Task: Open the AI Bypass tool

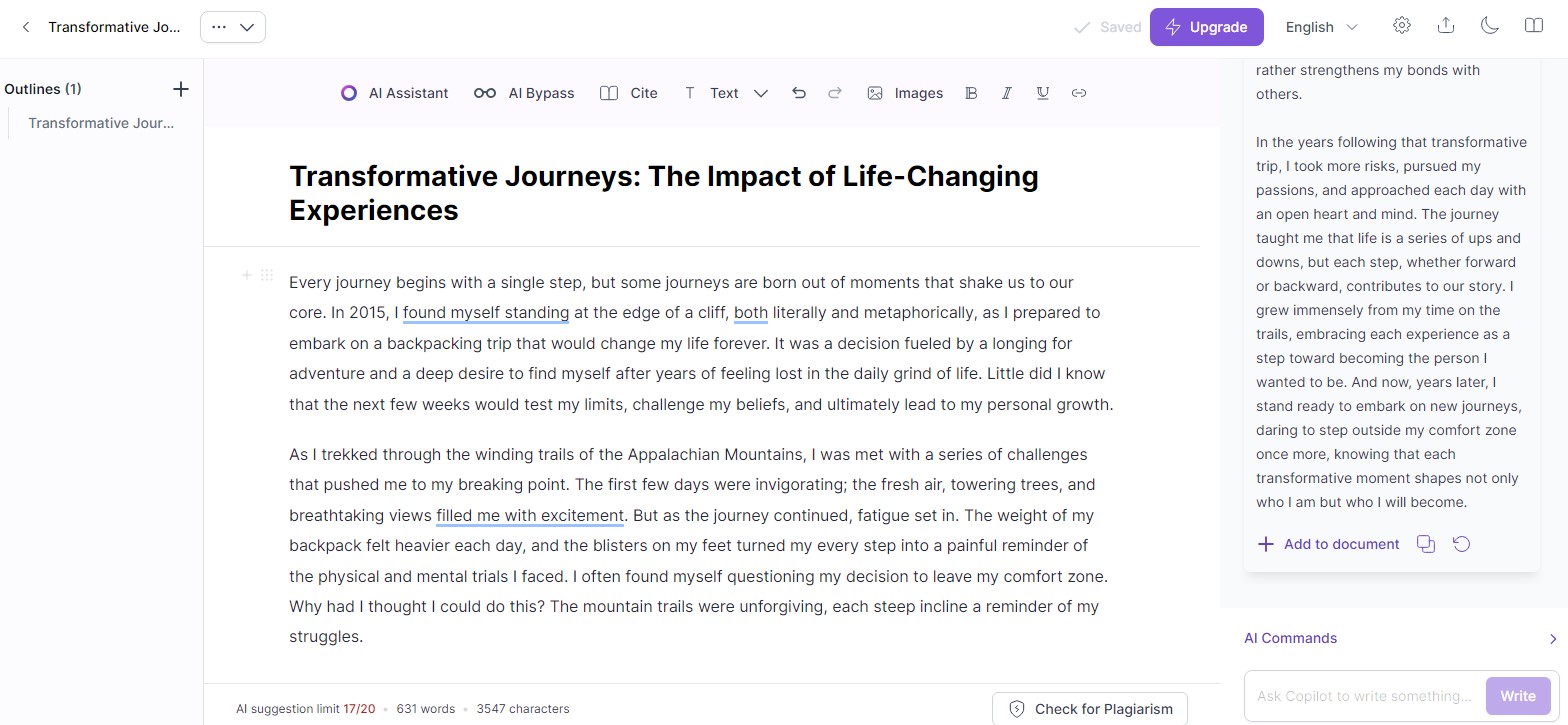Action: [x=524, y=93]
